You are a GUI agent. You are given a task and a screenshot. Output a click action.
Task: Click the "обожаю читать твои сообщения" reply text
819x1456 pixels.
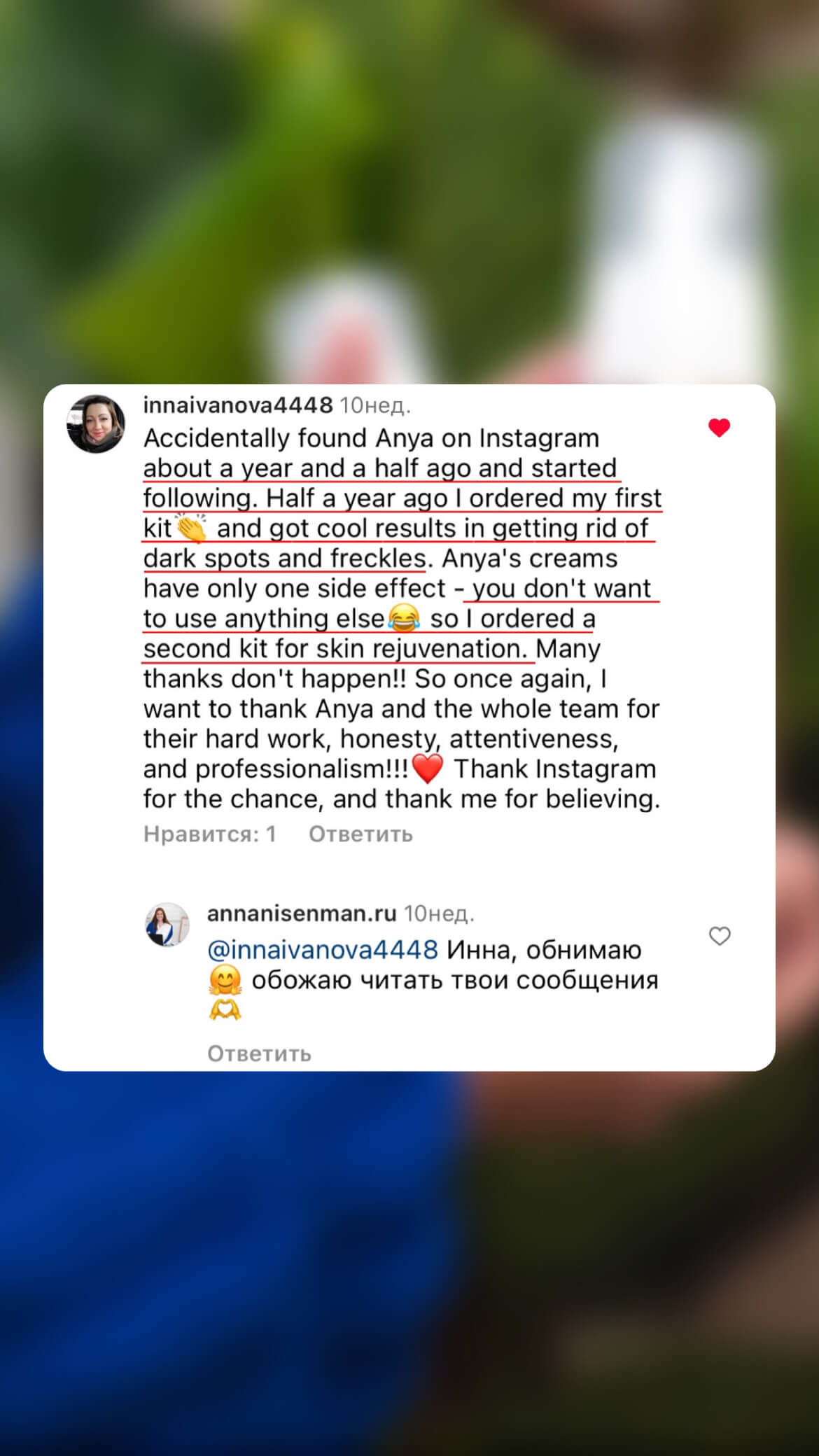click(x=455, y=980)
